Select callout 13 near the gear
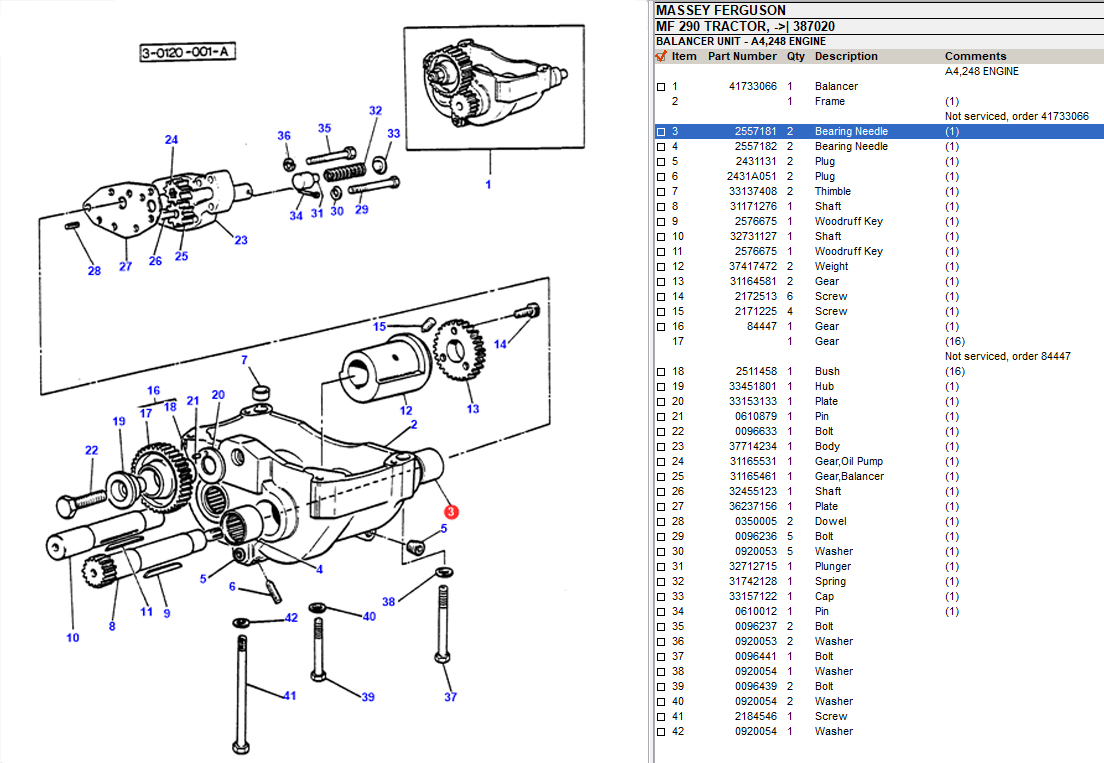Viewport: 1104px width, 763px height. pos(472,408)
